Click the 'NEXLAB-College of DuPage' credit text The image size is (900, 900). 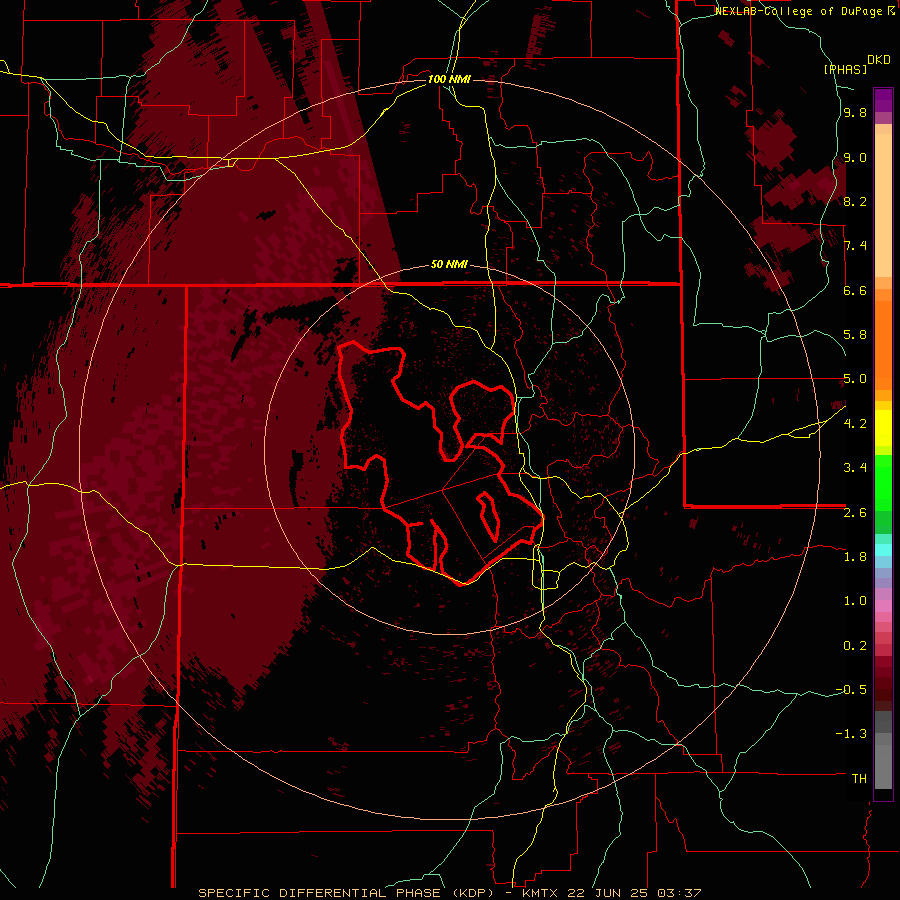(x=800, y=11)
